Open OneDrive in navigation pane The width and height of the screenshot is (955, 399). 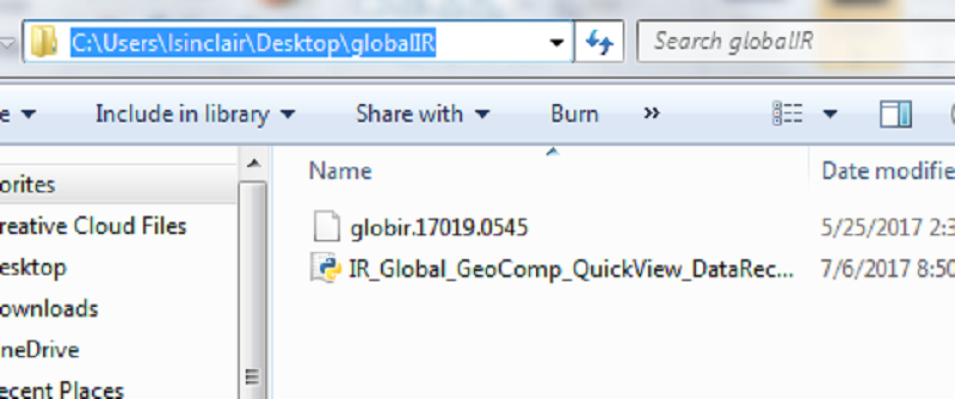pos(40,350)
